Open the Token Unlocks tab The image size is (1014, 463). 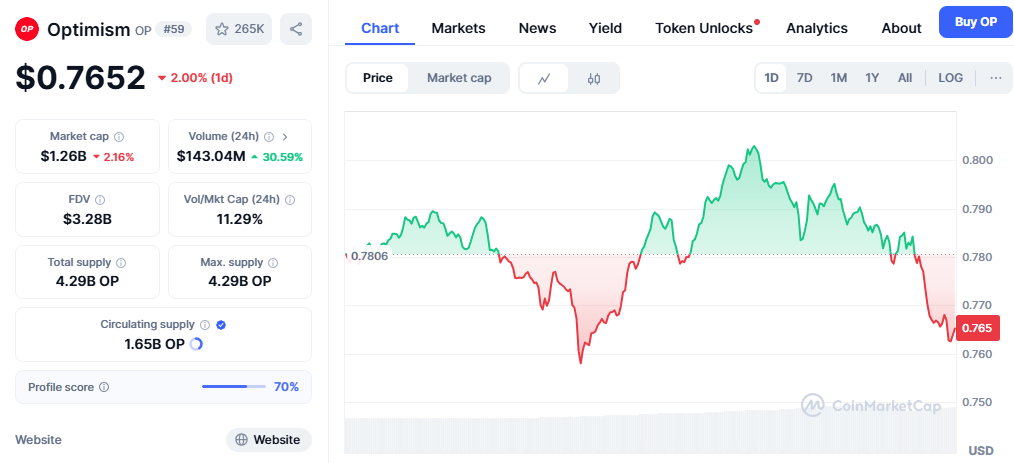coord(704,28)
